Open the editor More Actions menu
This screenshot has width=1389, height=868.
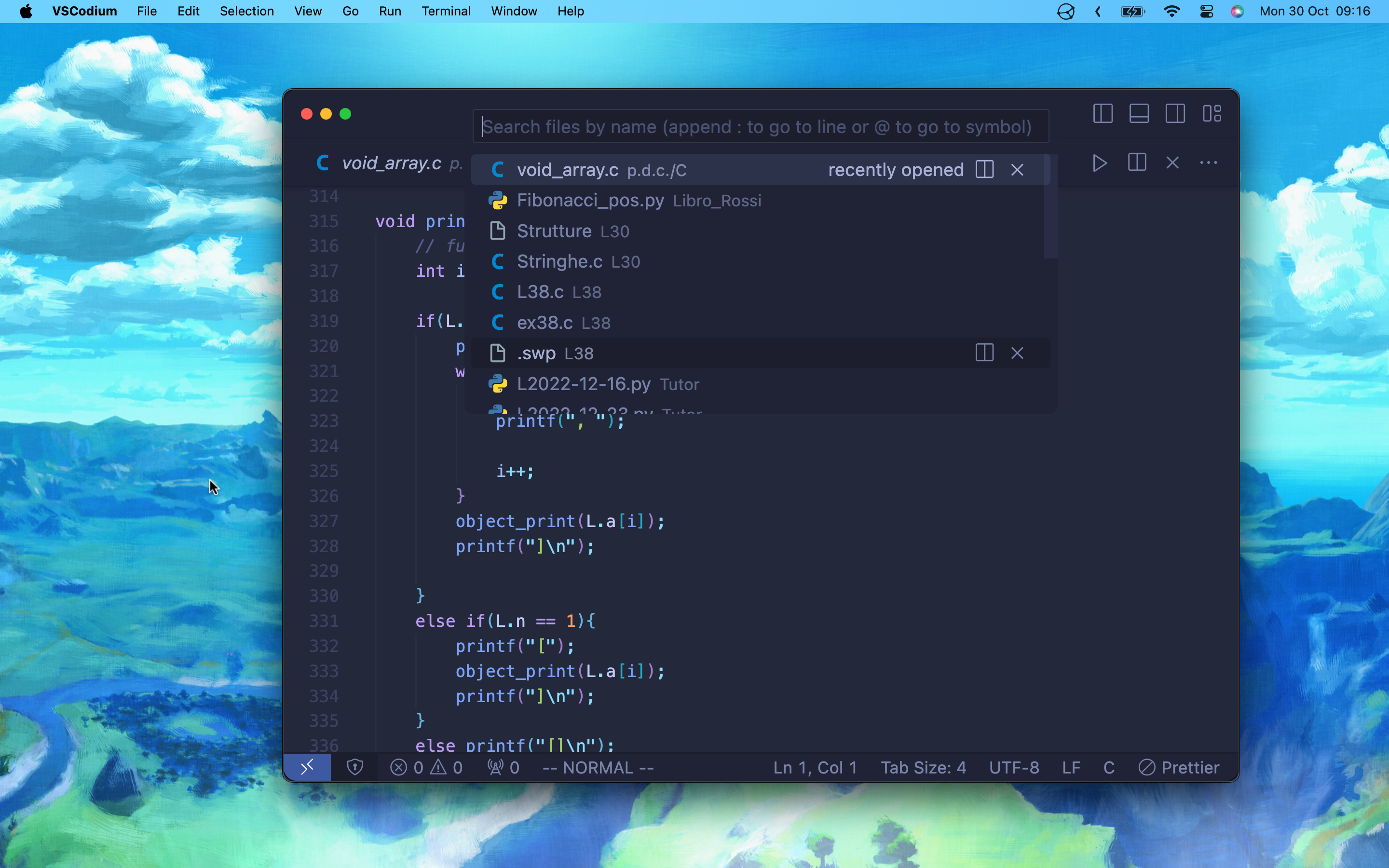coord(1208,163)
